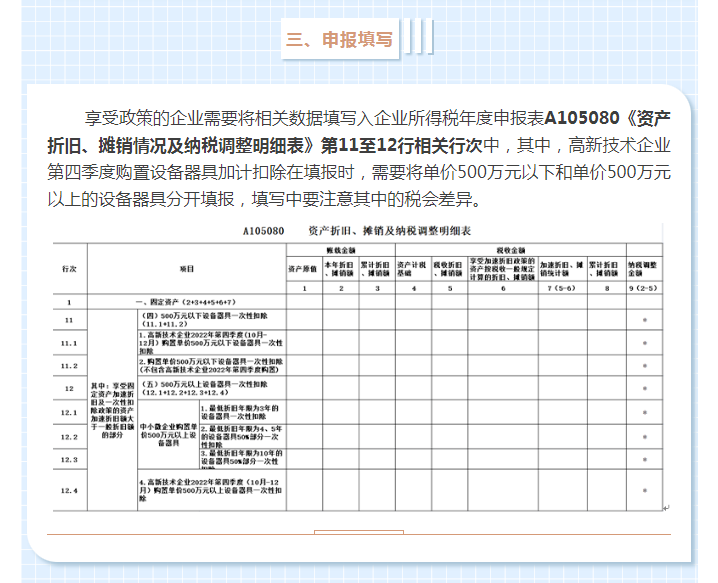
Task: Click the asterisk in row 12.4
Action: (645, 490)
